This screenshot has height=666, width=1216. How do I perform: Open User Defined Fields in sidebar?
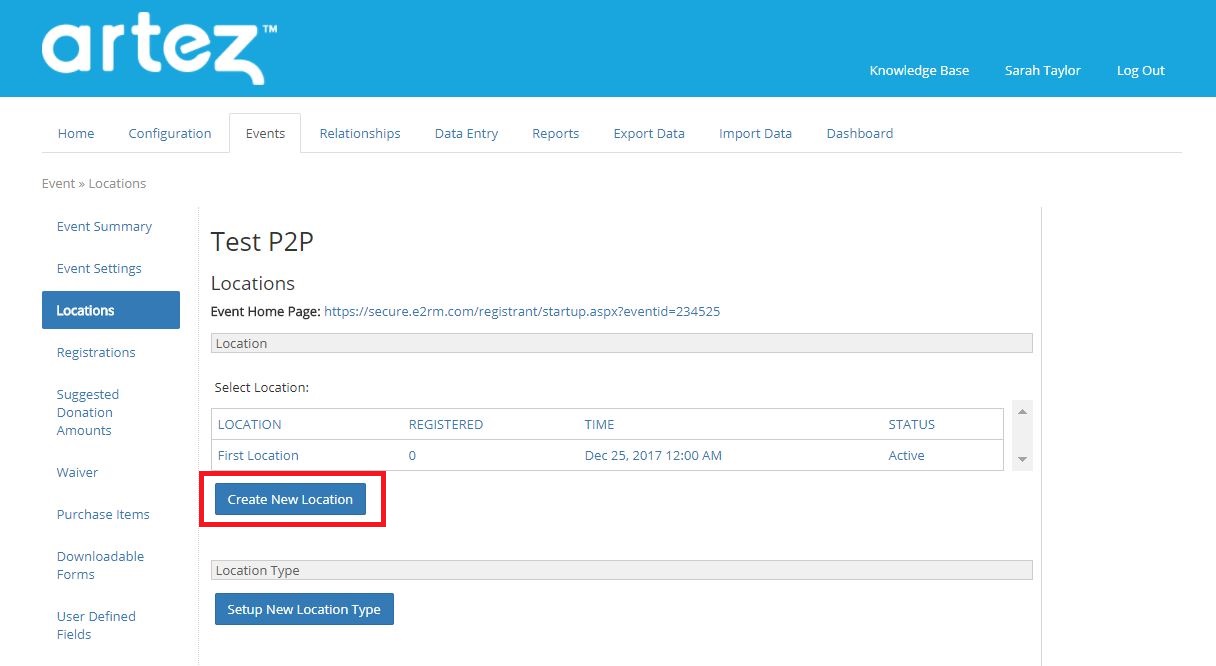pos(96,625)
